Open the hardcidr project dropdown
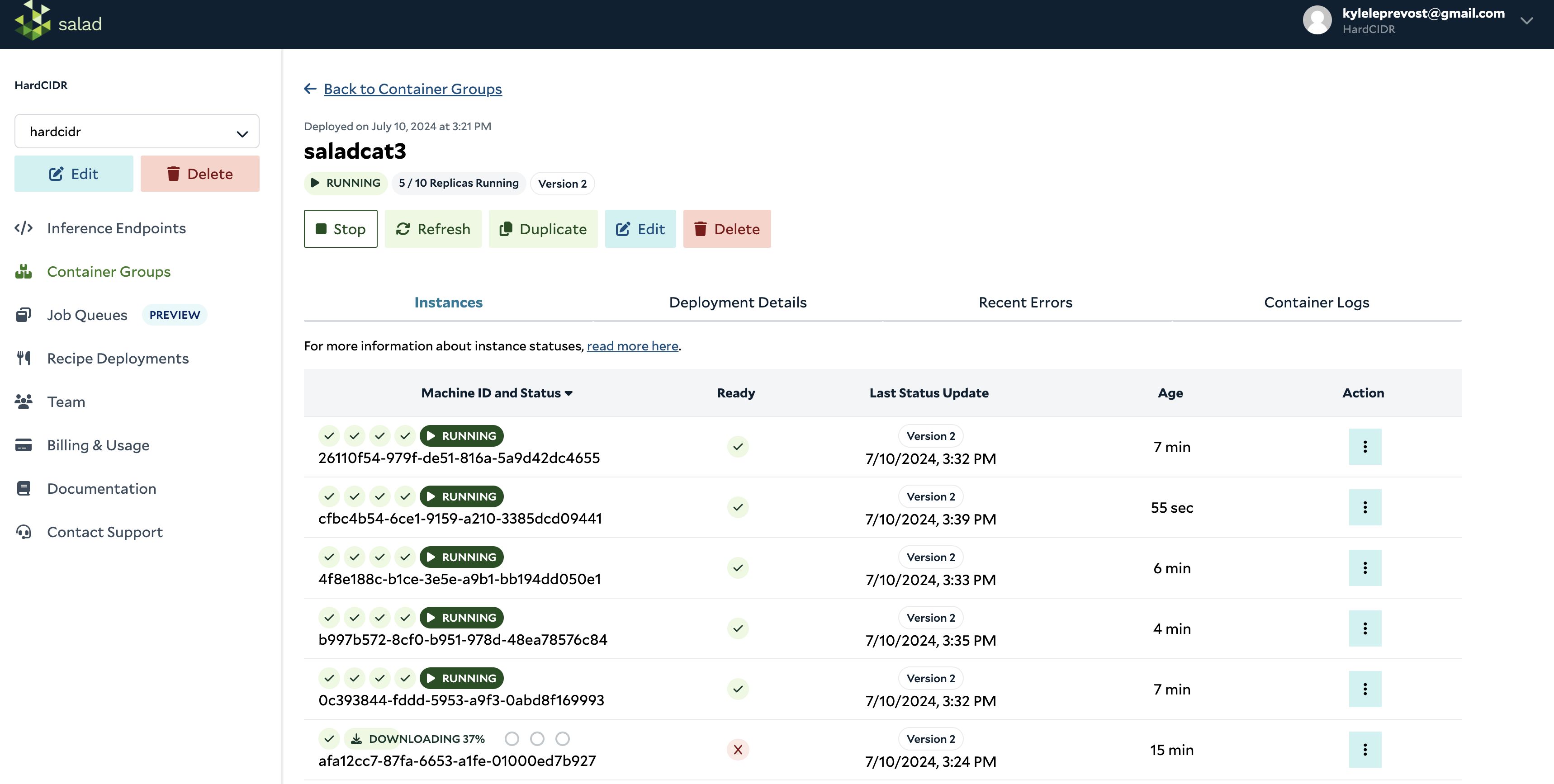Image resolution: width=1554 pixels, height=784 pixels. point(137,132)
